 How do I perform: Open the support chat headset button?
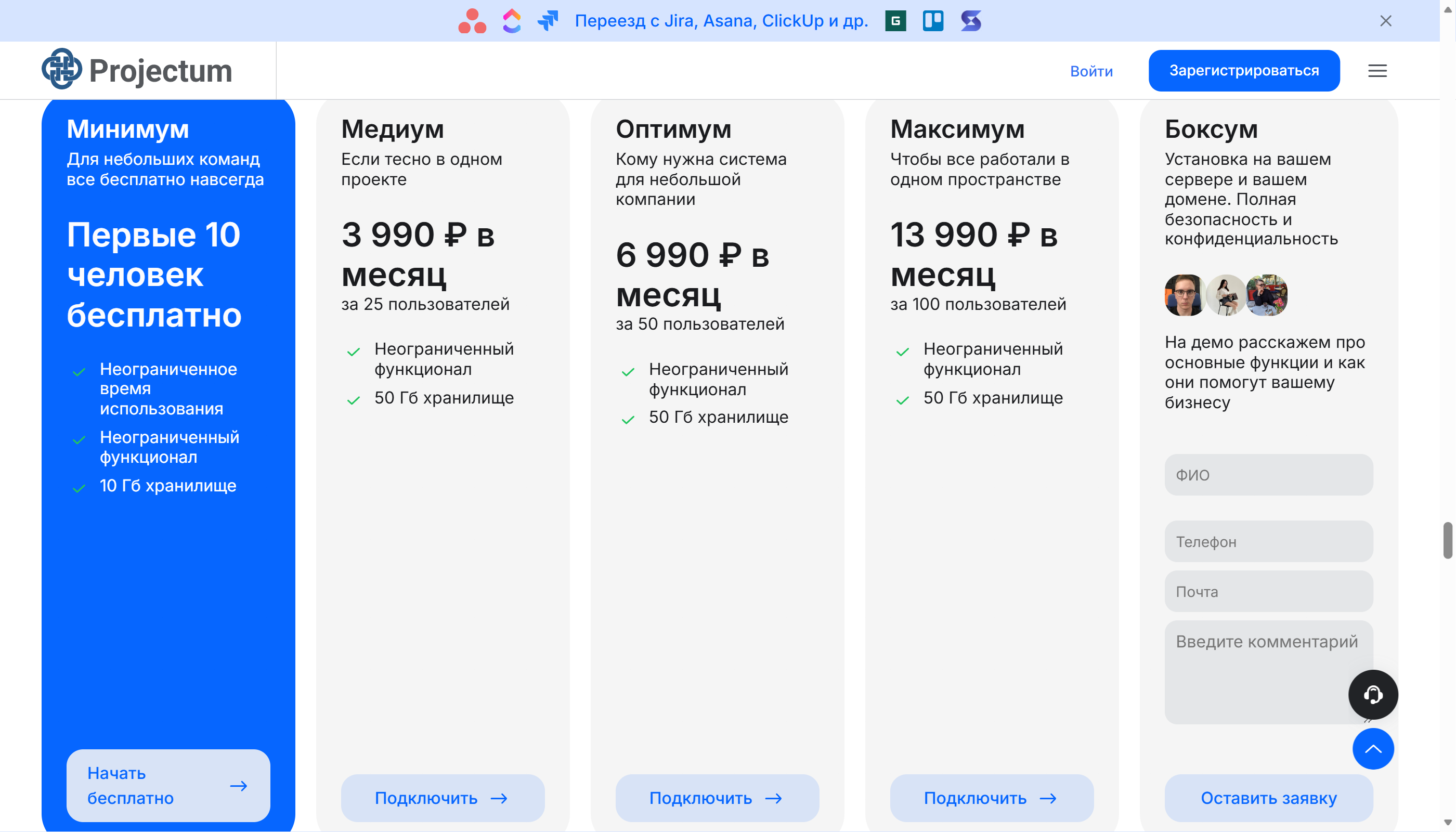(1373, 694)
